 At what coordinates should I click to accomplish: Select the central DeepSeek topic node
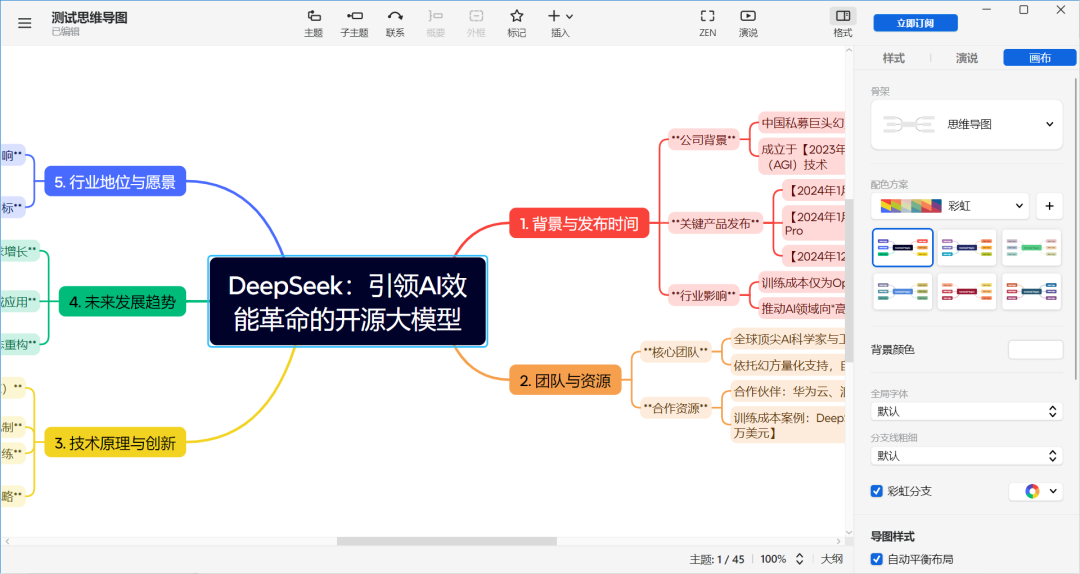(x=348, y=301)
